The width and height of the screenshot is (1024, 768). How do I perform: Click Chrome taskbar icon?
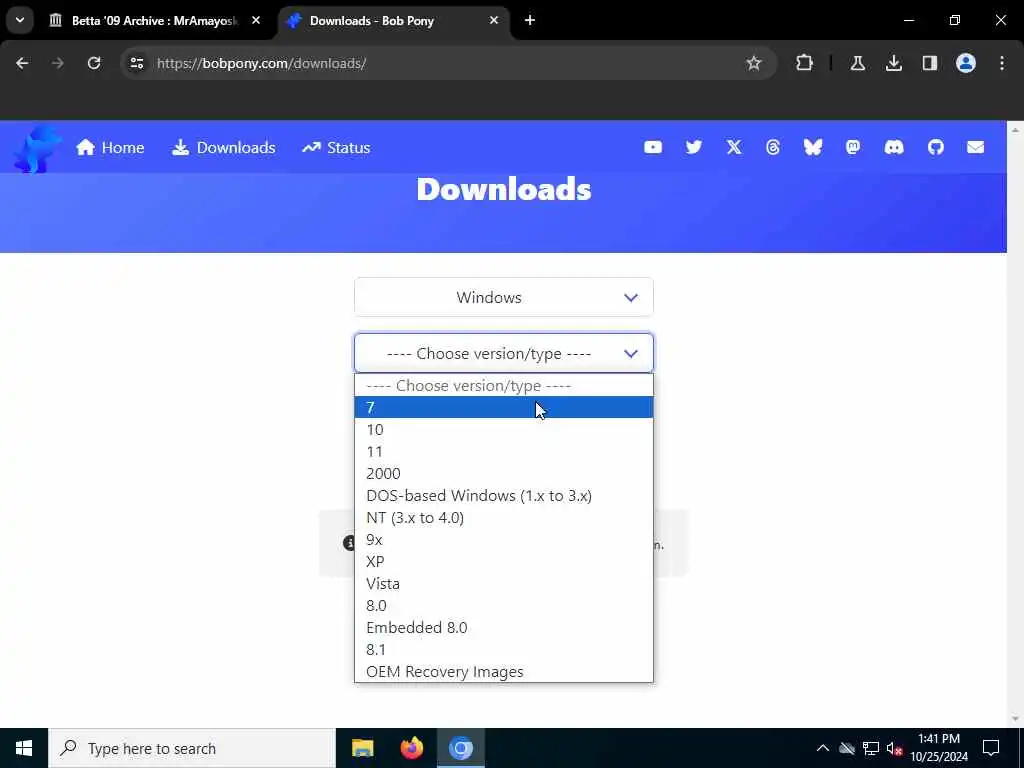(x=460, y=748)
